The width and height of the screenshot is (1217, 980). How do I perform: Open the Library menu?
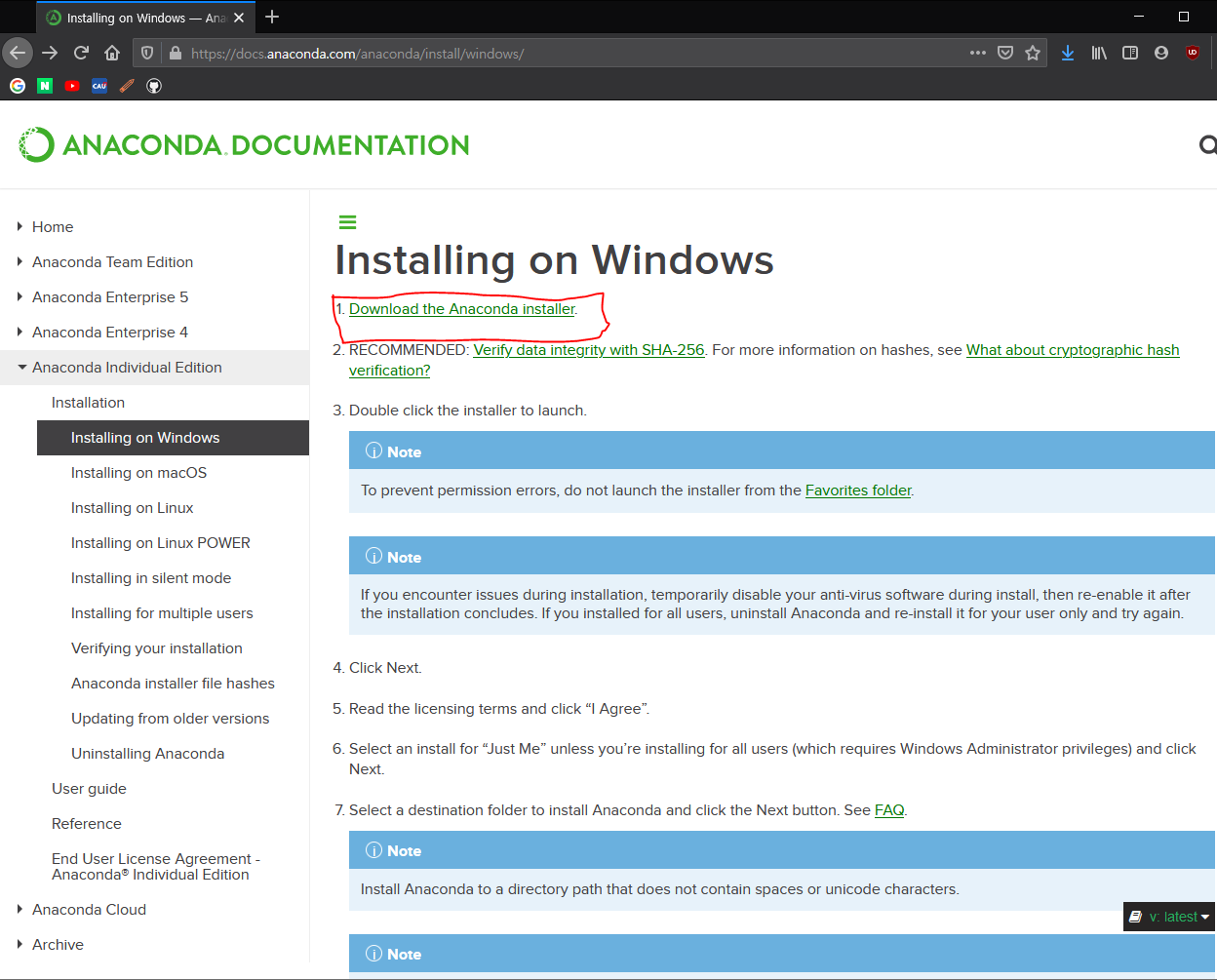pos(1099,53)
